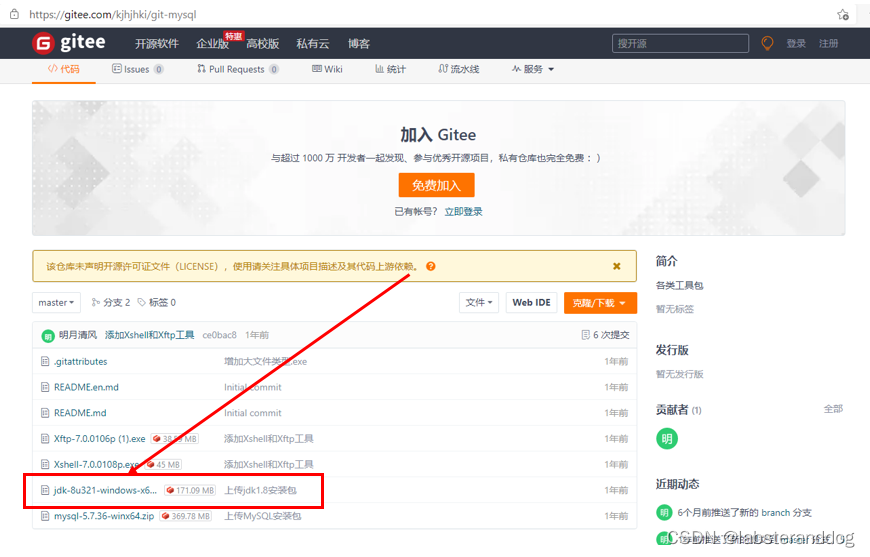
Task: Click the file icon beside README.md
Action: point(45,413)
